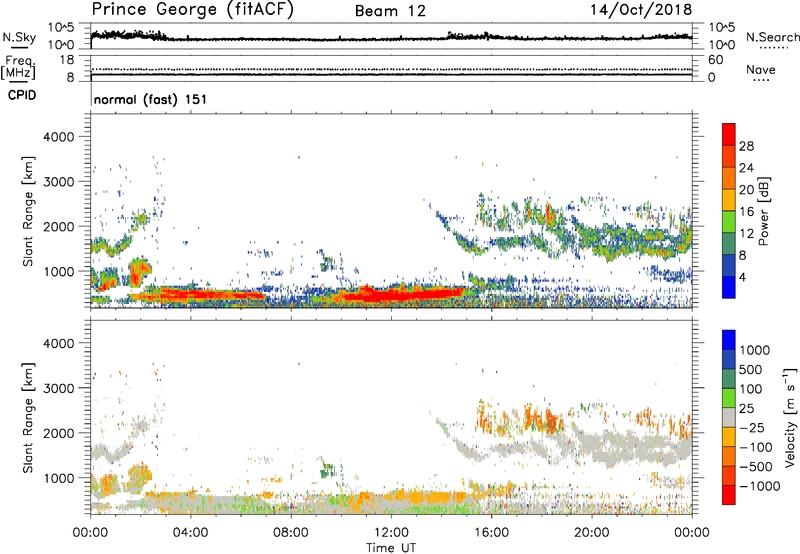The width and height of the screenshot is (800, 554).
Task: Click the '18' frequency axis value
Action: click(67, 60)
